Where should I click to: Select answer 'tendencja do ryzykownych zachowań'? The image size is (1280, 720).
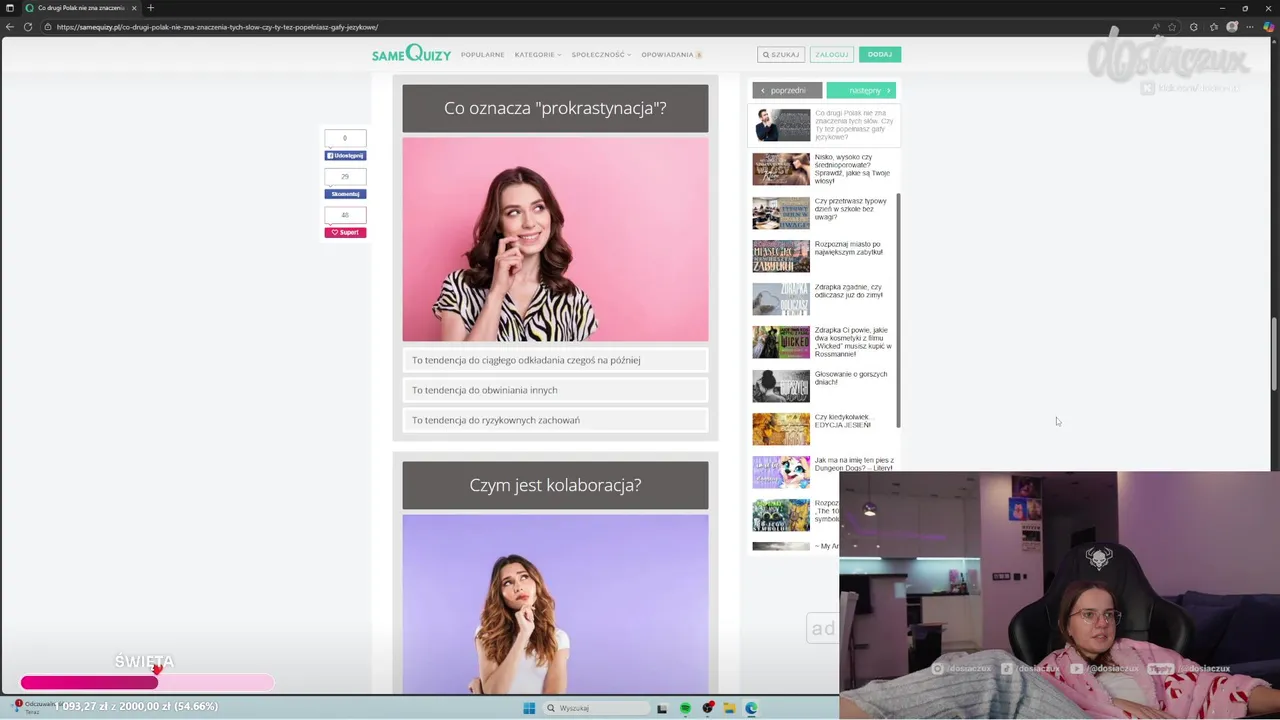point(555,420)
